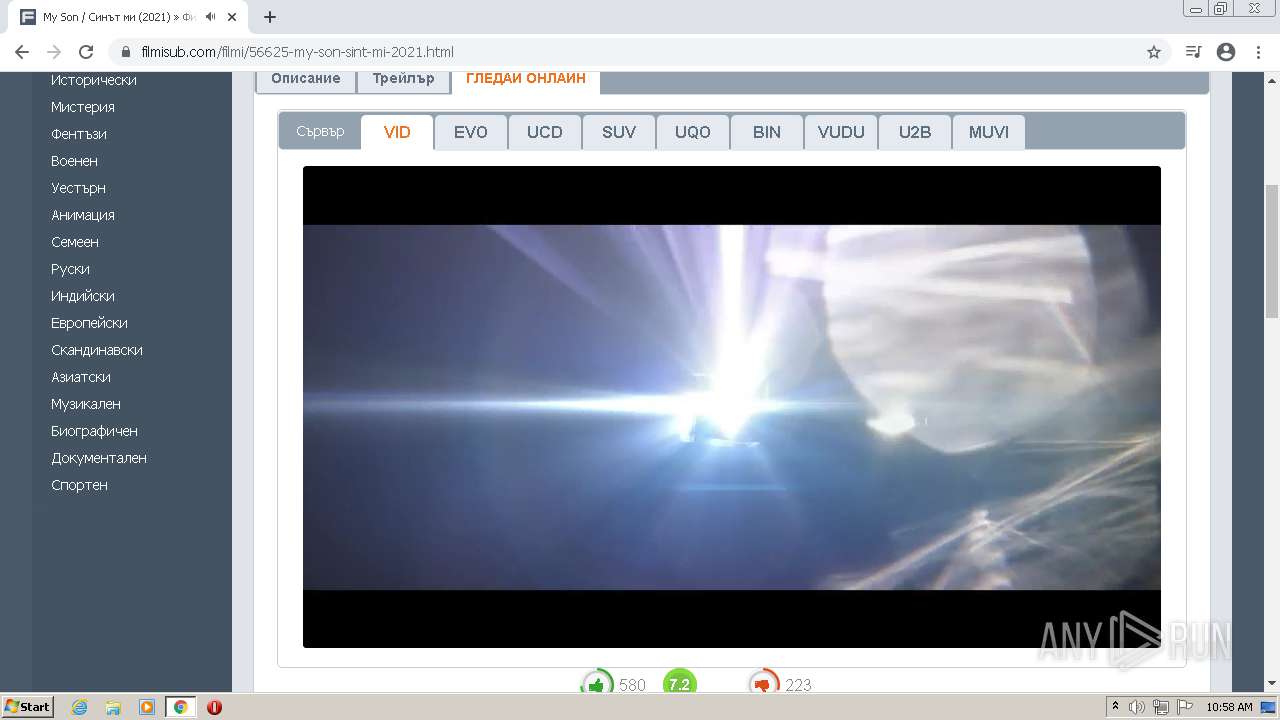1280x720 pixels.
Task: Click the taskbar clock 10:58 AM
Action: tap(1229, 707)
